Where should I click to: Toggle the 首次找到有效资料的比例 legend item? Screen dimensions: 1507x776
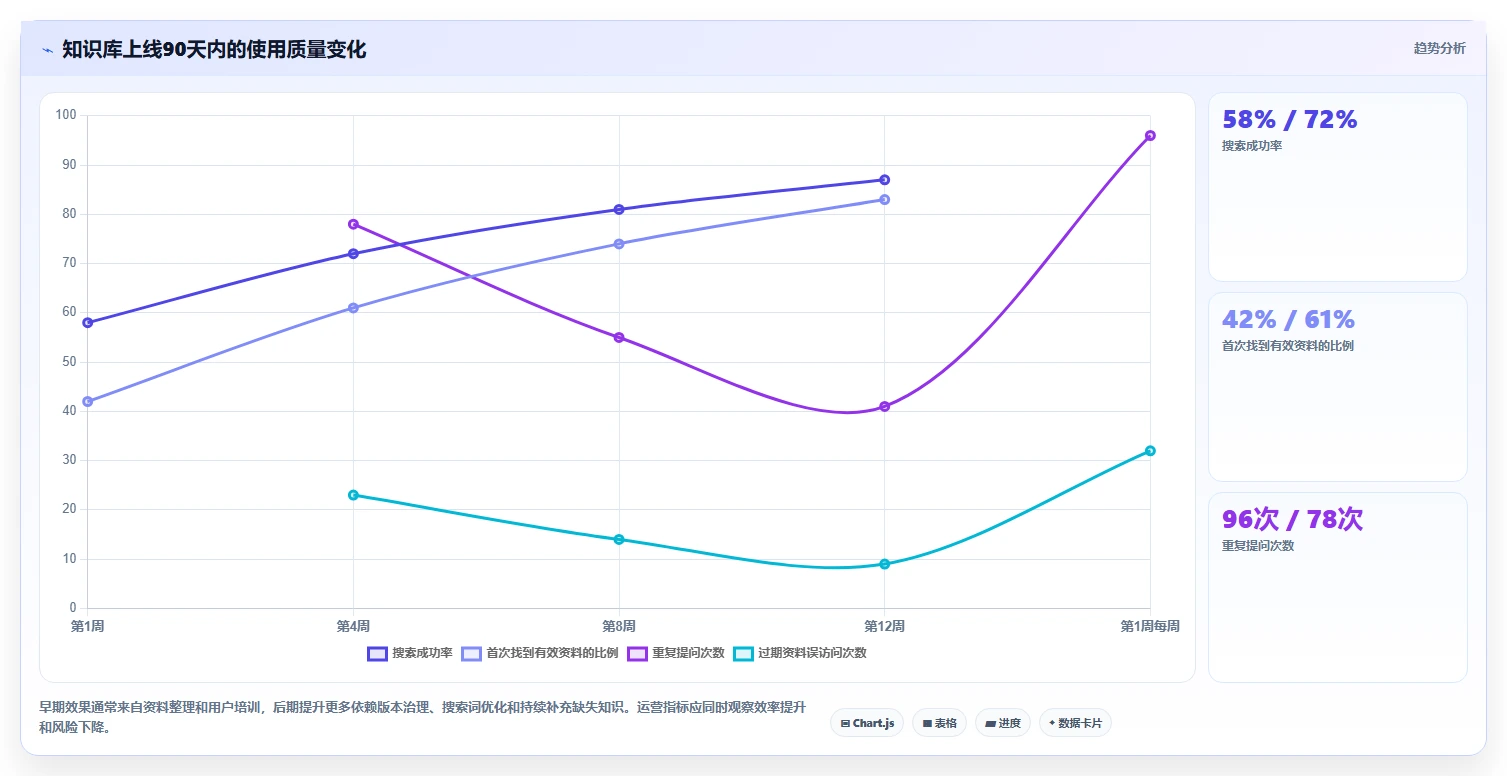(541, 653)
